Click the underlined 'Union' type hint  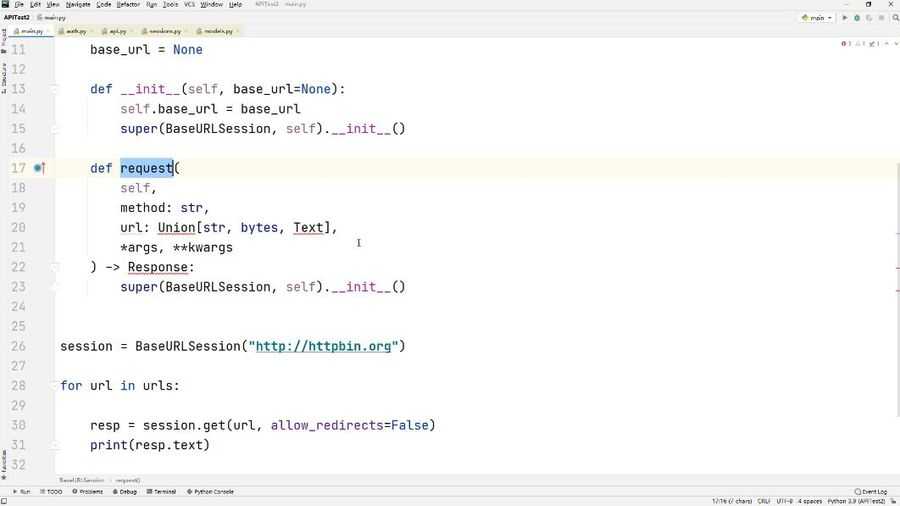[176, 227]
